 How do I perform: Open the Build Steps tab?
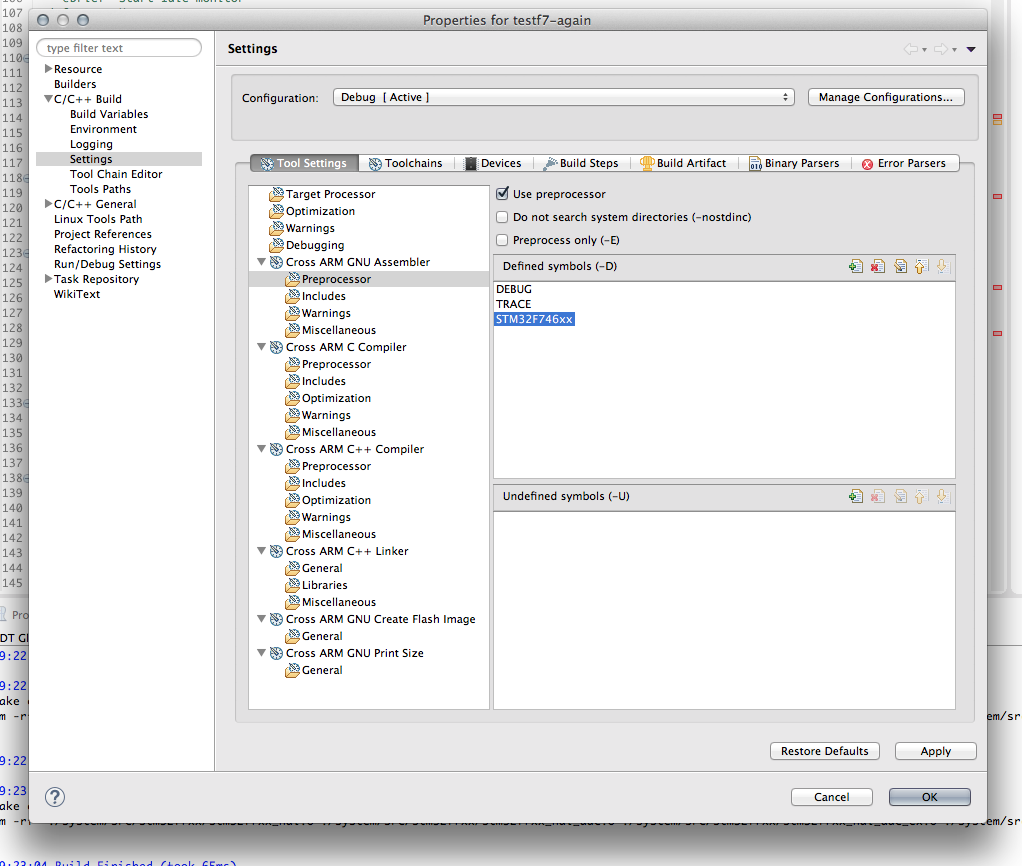581,164
